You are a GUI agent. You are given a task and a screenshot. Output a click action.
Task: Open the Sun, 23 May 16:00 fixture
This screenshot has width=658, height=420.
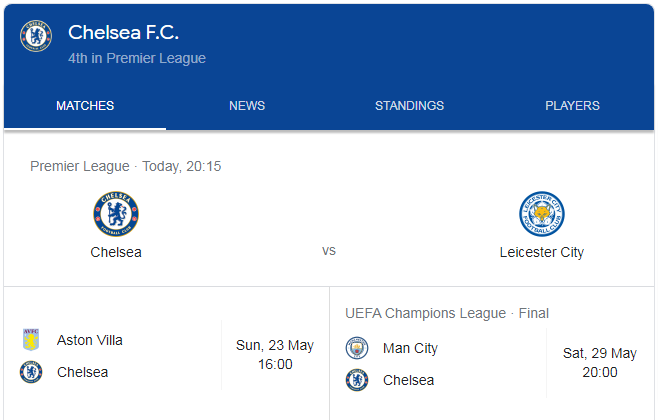tap(166, 355)
